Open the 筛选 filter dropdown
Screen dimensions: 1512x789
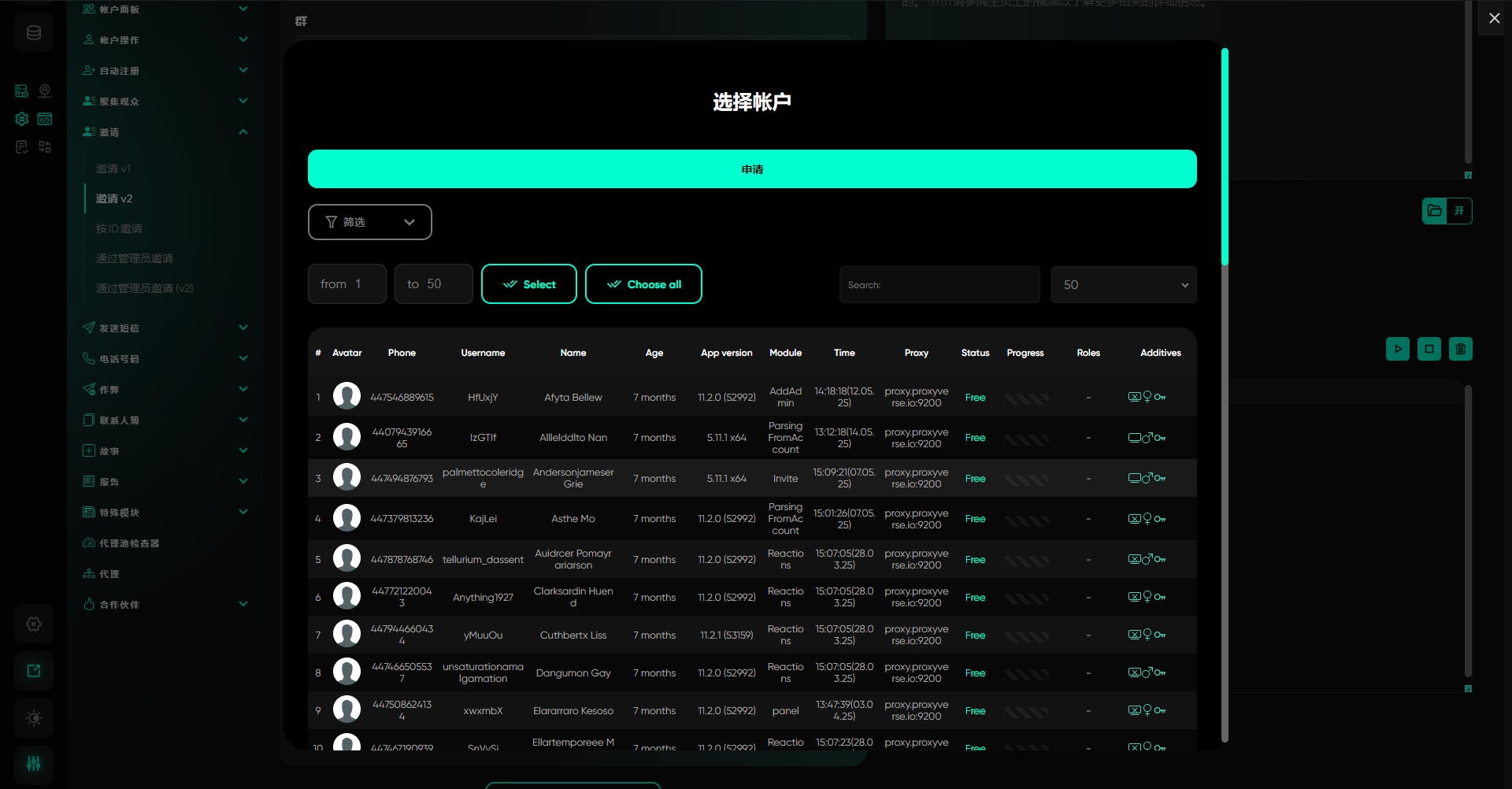pyautogui.click(x=369, y=222)
